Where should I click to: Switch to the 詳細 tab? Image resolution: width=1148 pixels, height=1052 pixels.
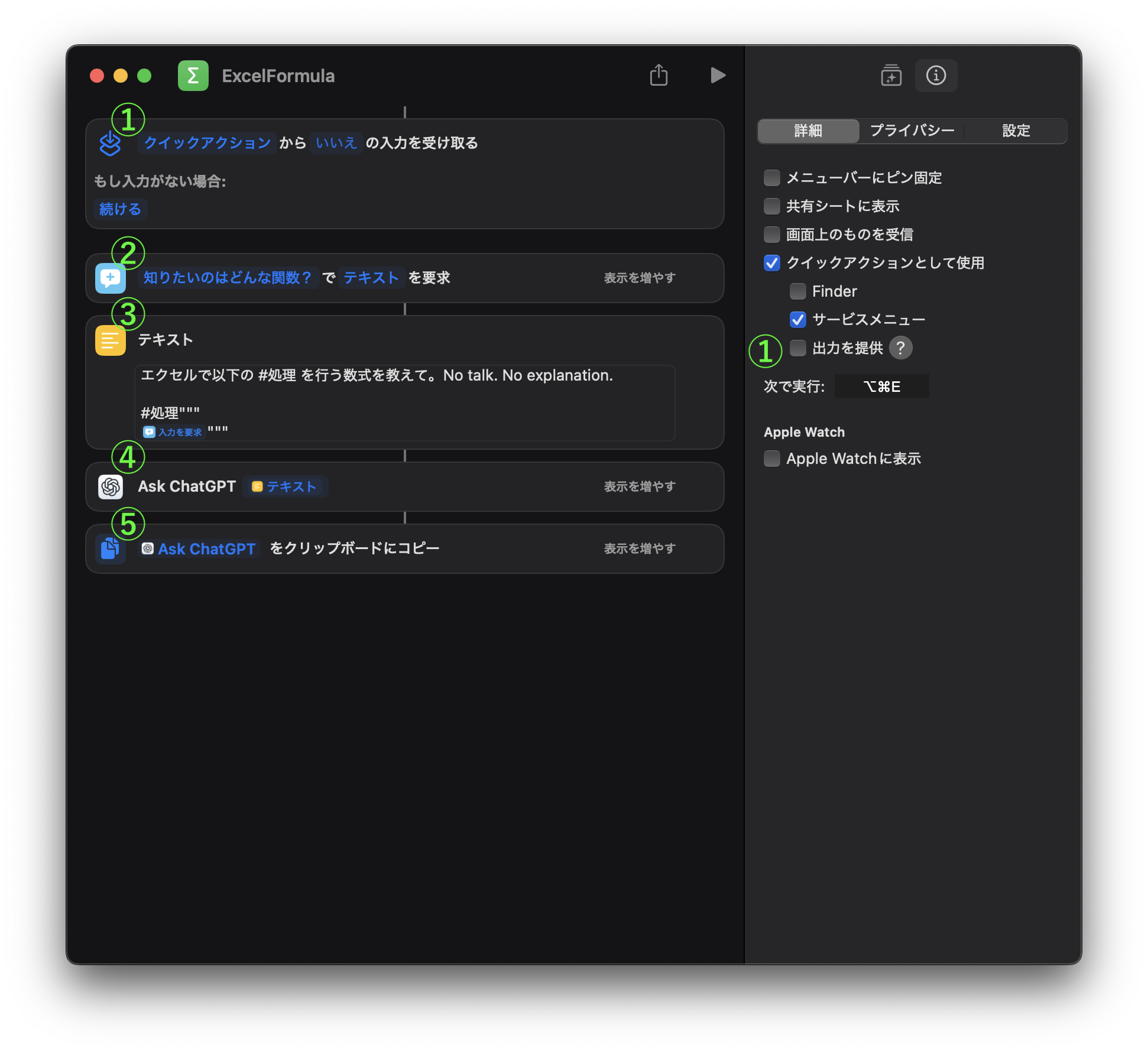(x=808, y=131)
